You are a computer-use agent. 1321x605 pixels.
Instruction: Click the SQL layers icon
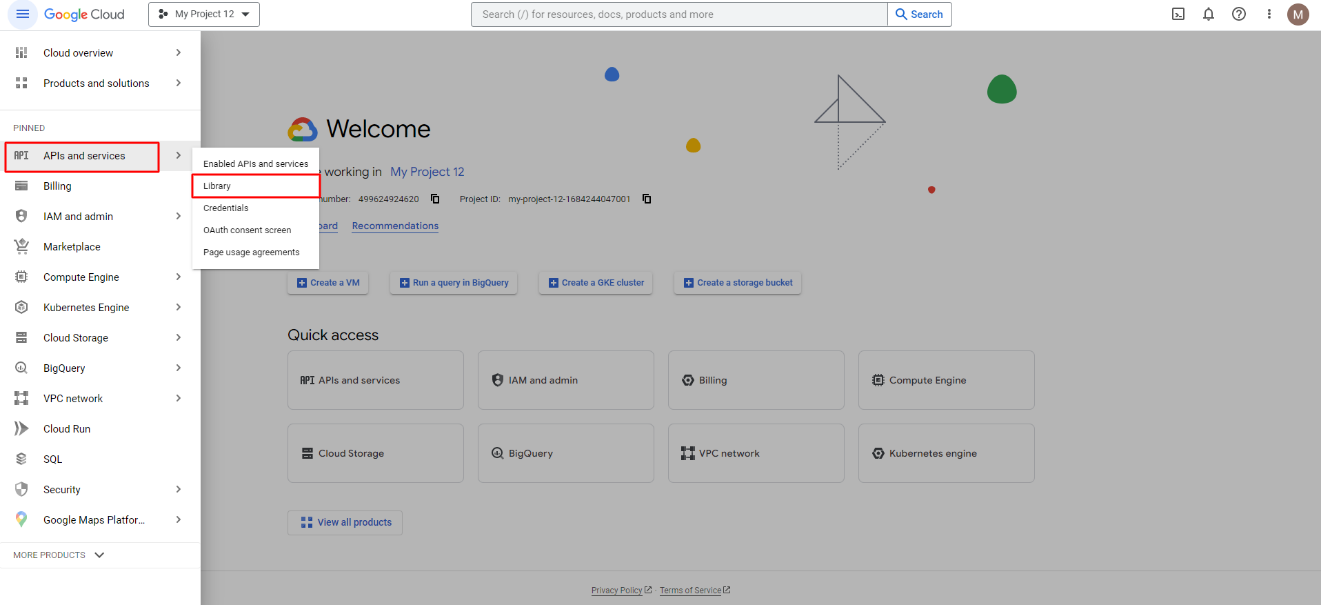21,459
